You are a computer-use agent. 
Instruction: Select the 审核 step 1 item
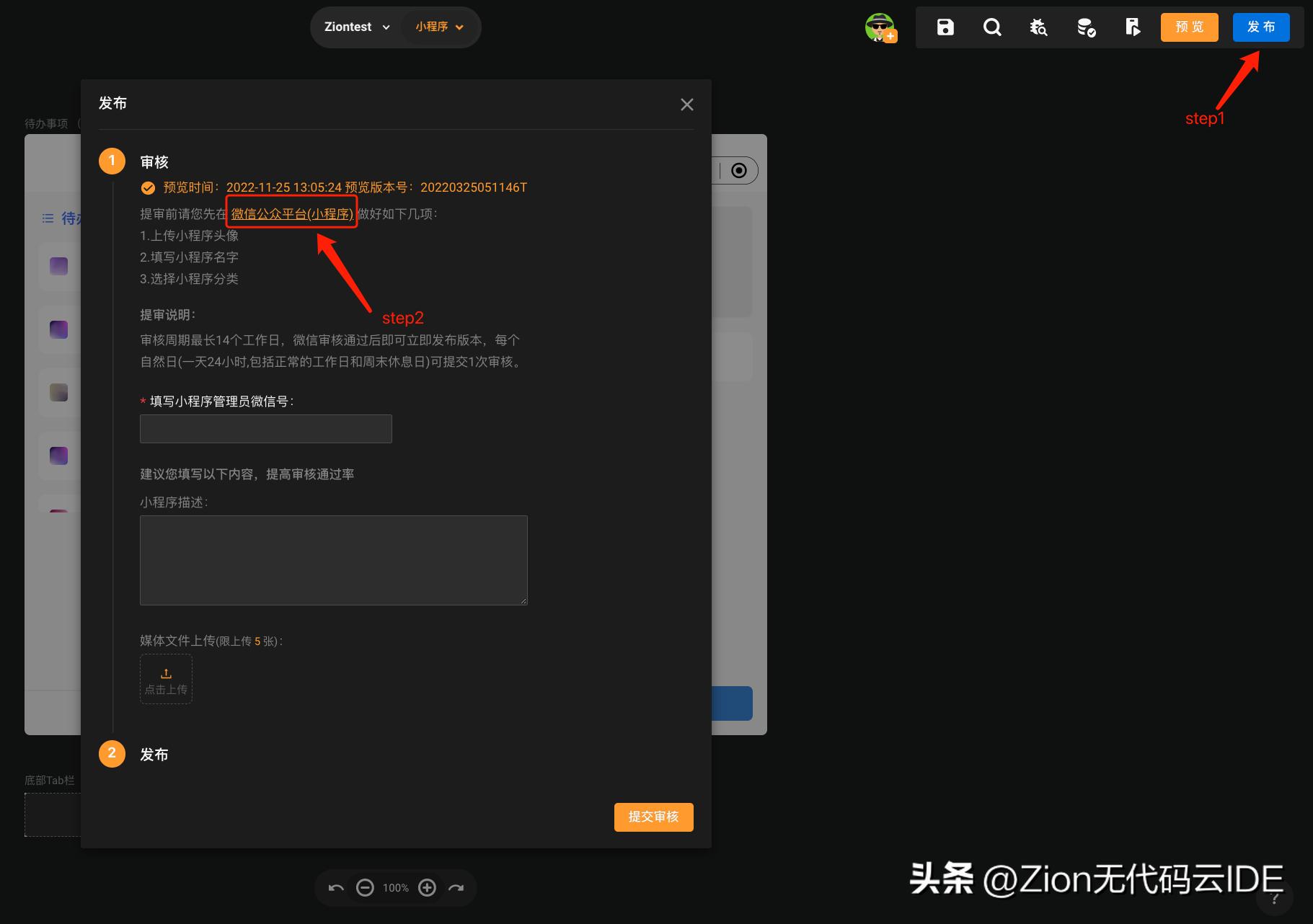tap(154, 161)
